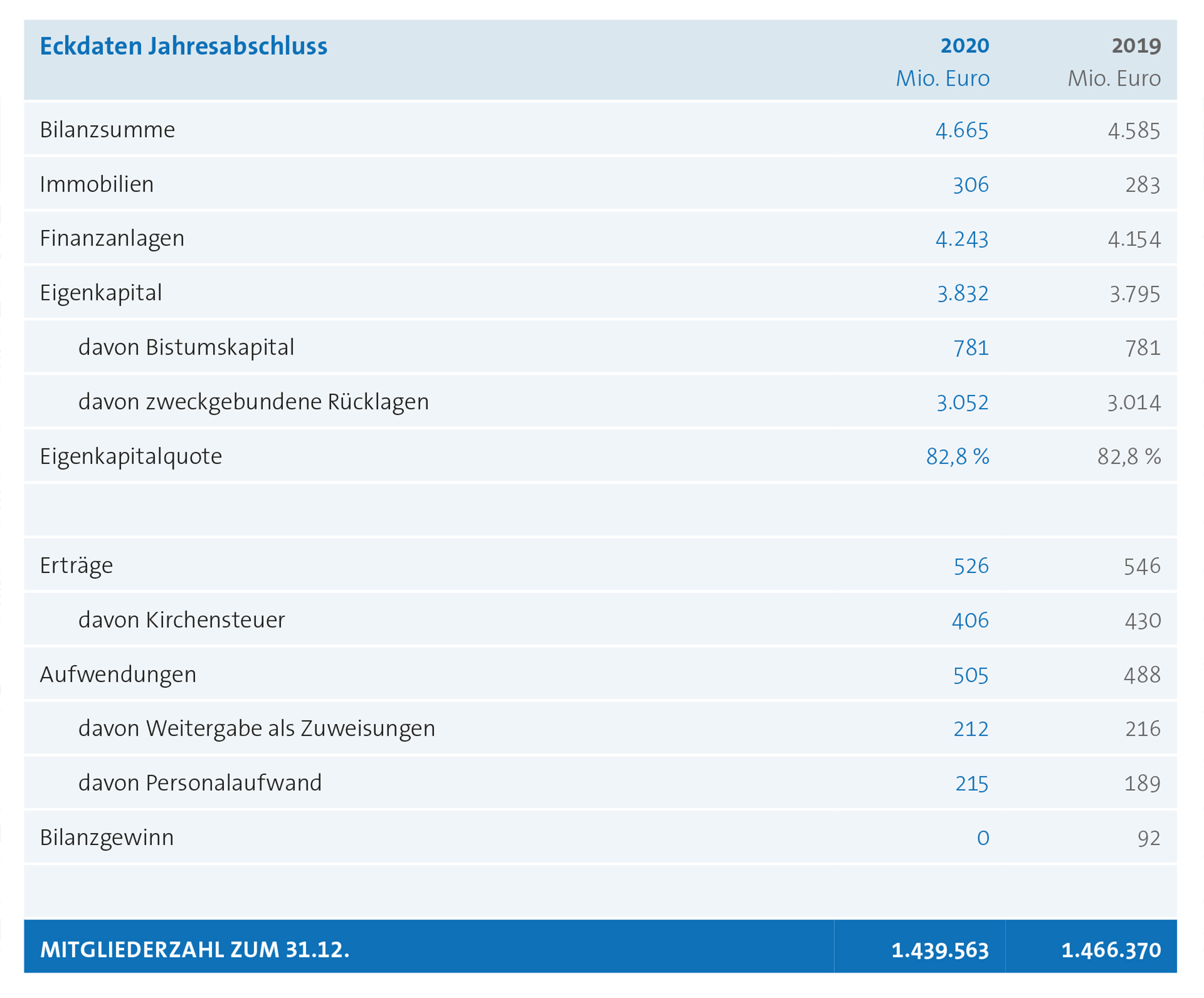The height and width of the screenshot is (998, 1204).
Task: Select the Finanzanlagen row label
Action: [x=112, y=238]
